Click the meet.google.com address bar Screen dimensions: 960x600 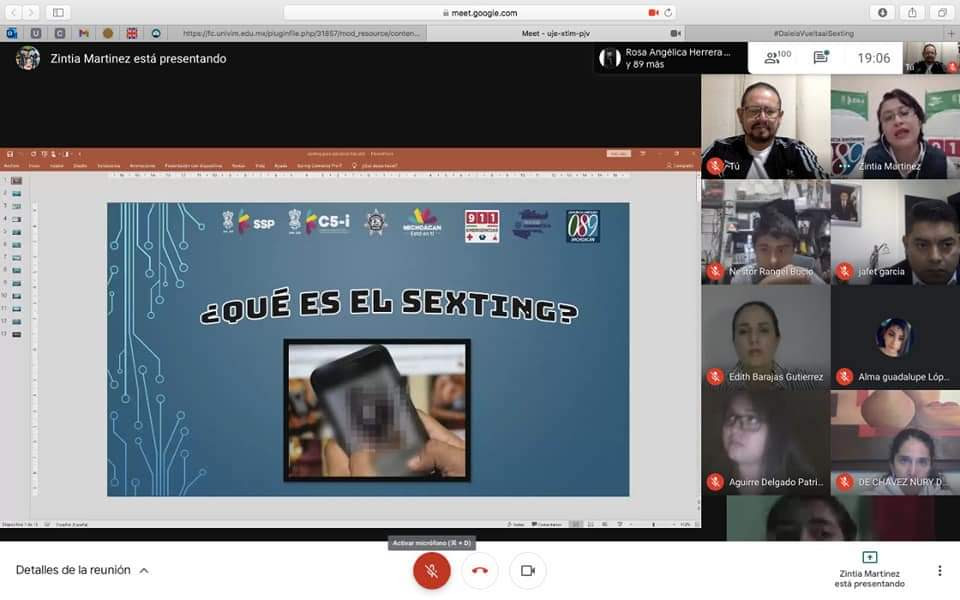click(480, 12)
